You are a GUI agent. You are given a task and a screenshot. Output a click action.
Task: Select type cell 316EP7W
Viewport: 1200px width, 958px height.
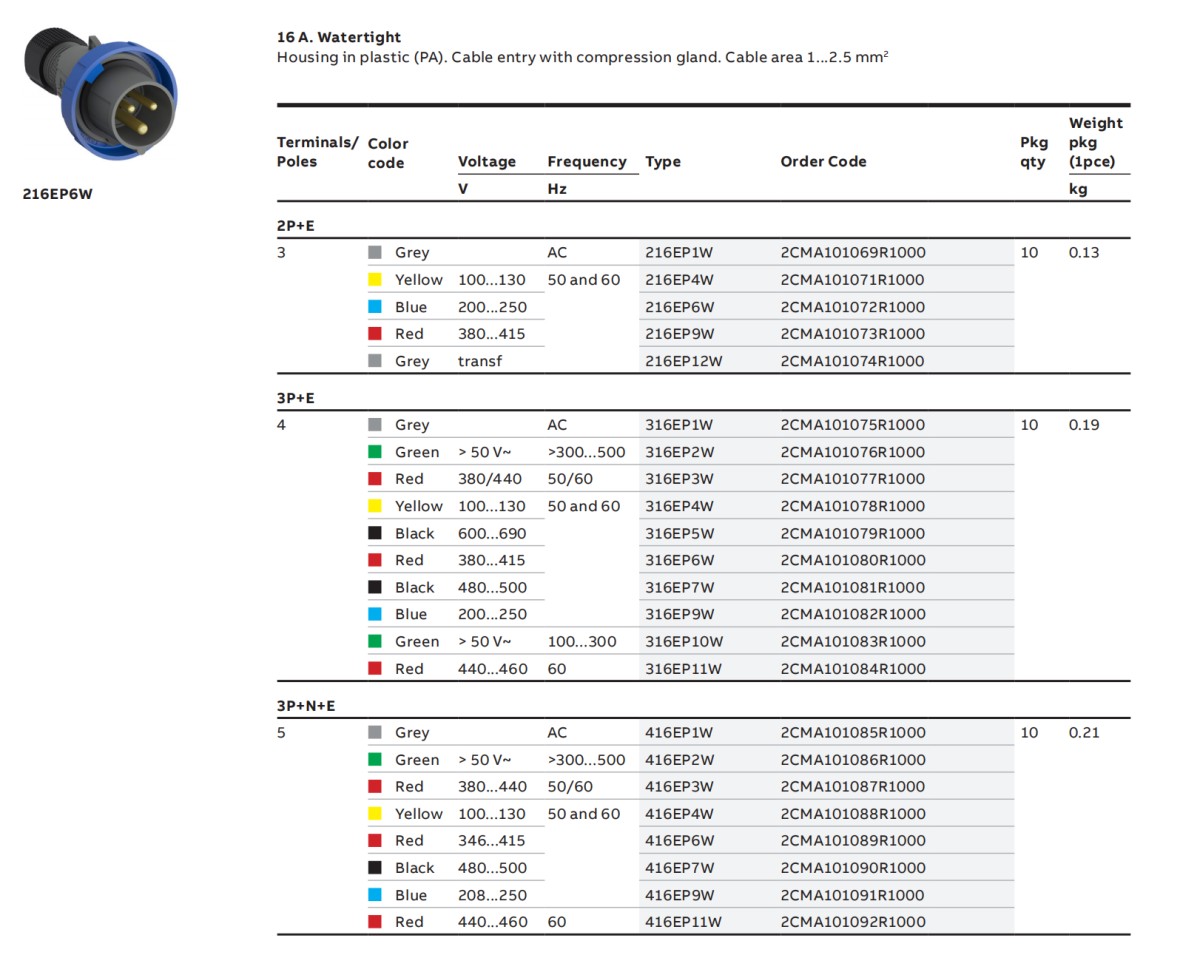[679, 587]
